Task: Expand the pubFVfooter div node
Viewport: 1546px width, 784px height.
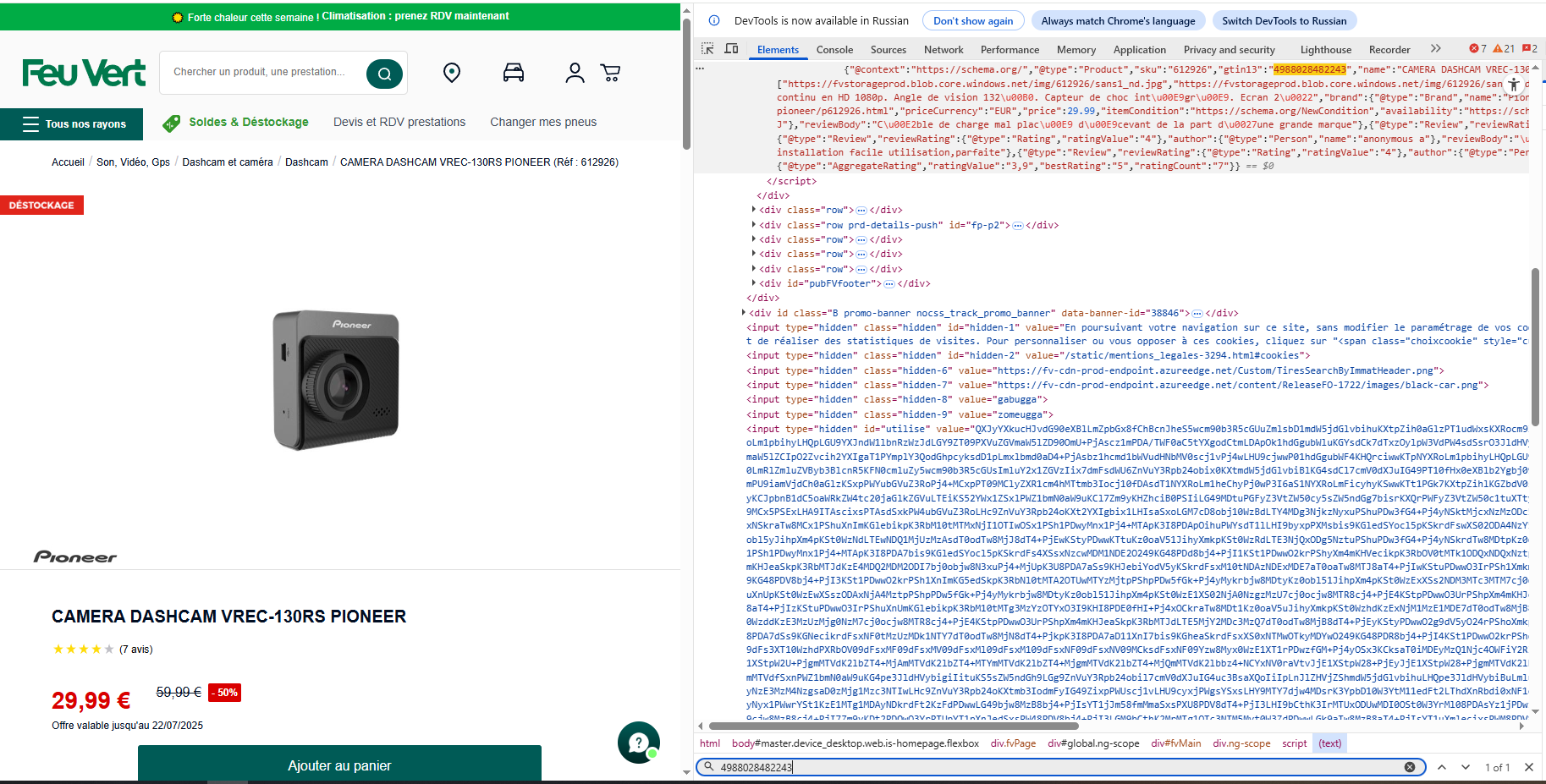Action: 754,283
